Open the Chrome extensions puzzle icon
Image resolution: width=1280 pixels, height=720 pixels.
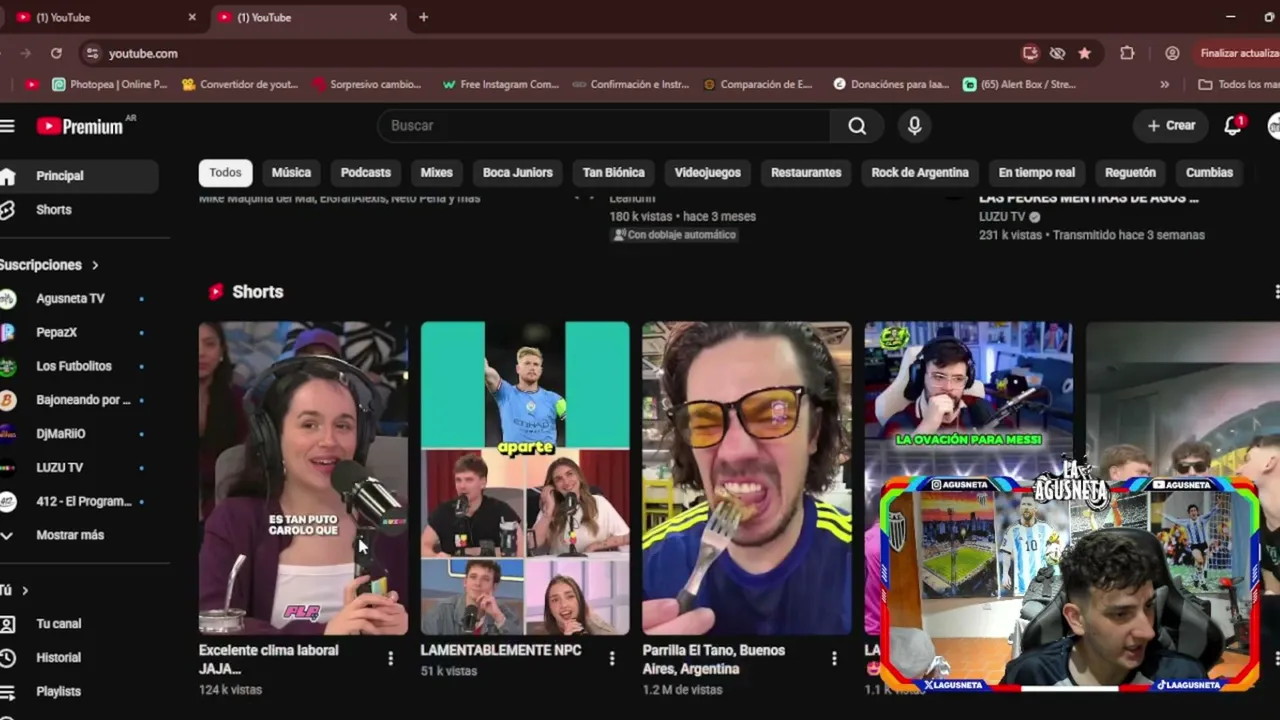(1127, 53)
